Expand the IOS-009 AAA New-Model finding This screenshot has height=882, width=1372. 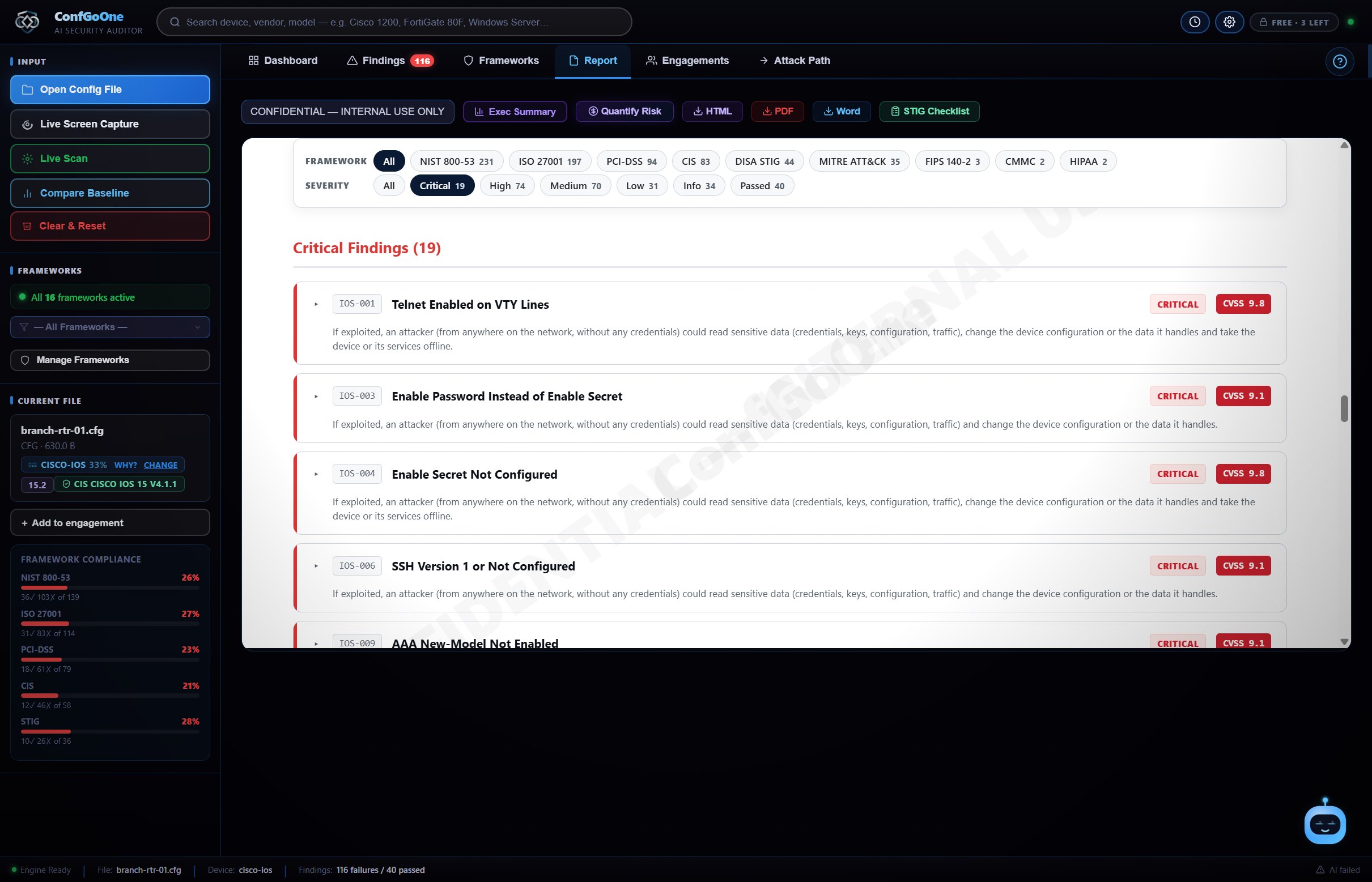point(316,644)
